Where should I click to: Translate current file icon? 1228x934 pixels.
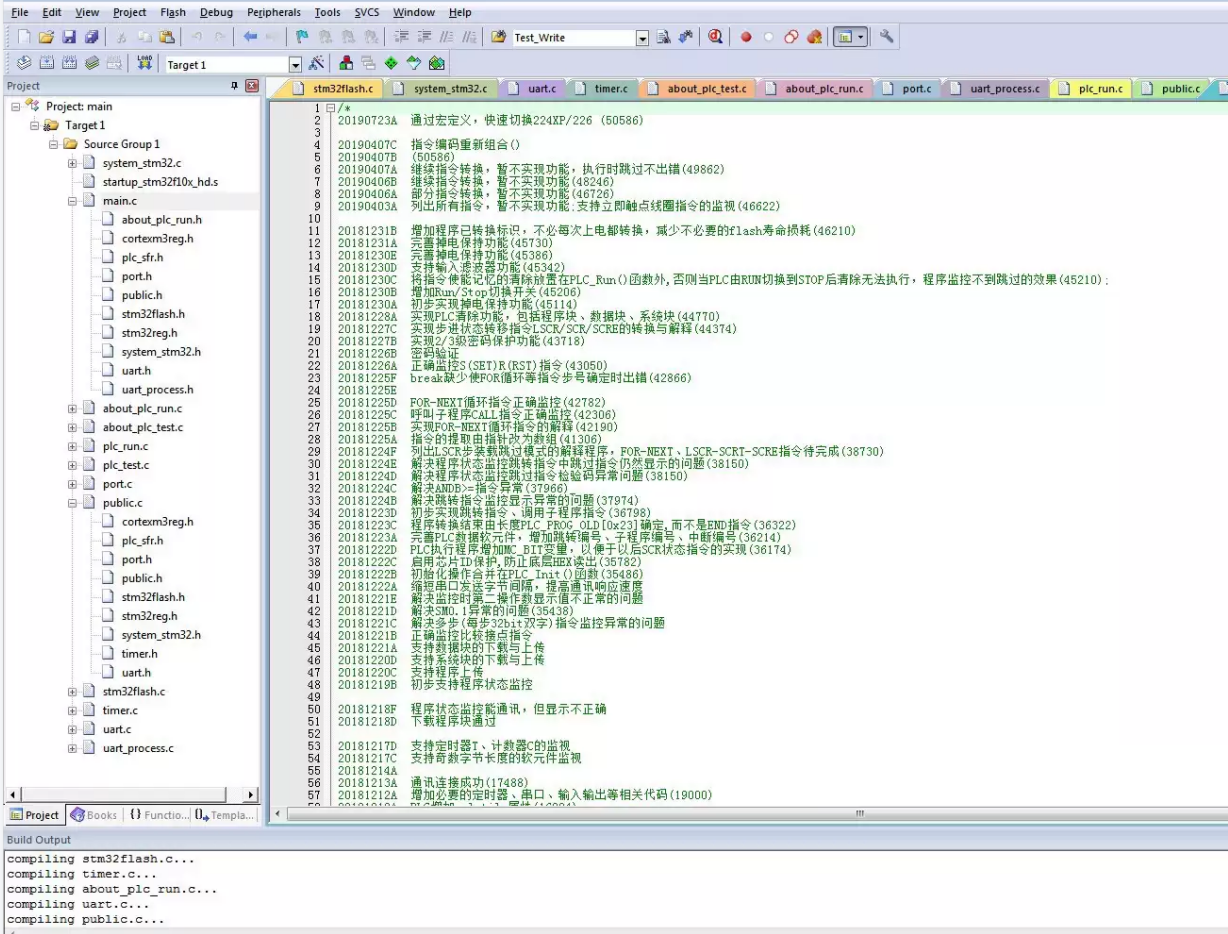point(24,64)
